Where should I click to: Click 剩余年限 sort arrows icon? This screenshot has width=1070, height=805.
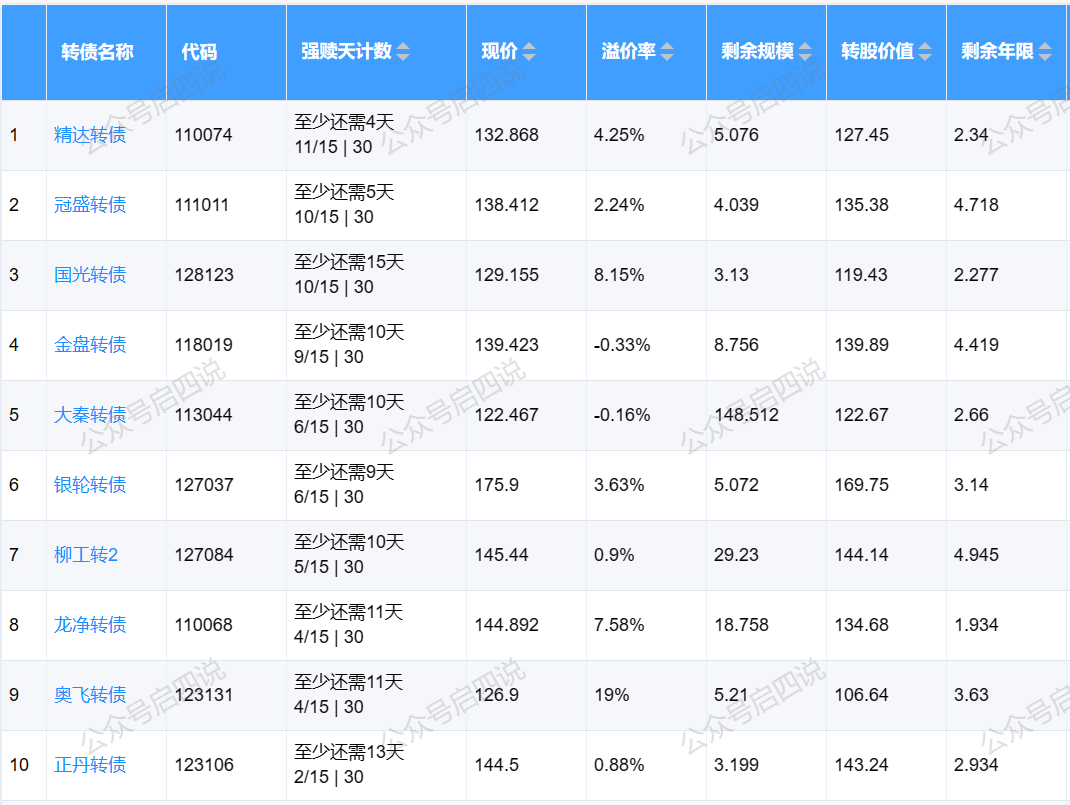pyautogui.click(x=1045, y=52)
